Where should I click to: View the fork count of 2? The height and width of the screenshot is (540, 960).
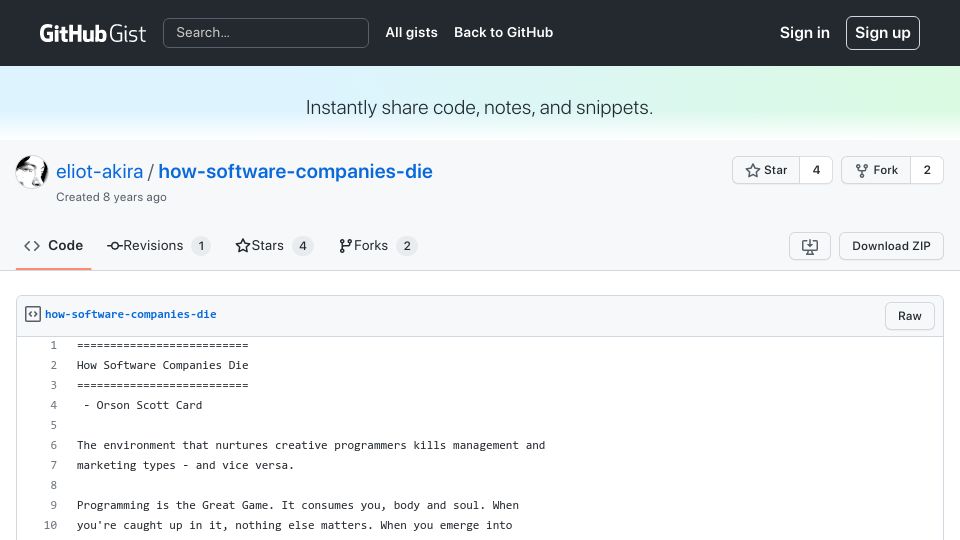click(x=927, y=170)
